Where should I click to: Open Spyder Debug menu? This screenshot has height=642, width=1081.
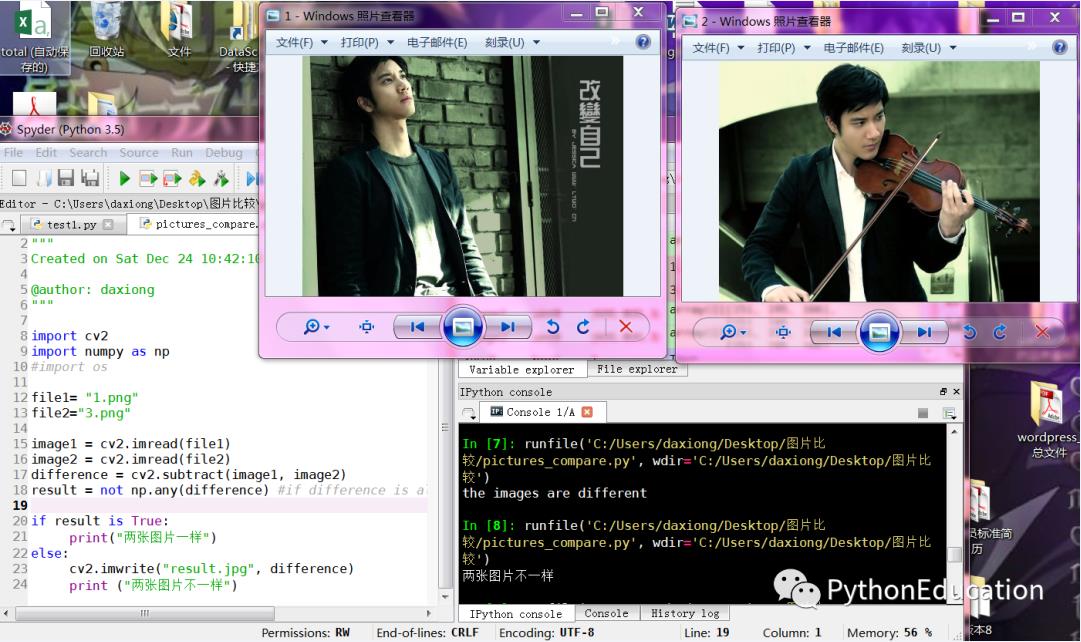point(223,152)
